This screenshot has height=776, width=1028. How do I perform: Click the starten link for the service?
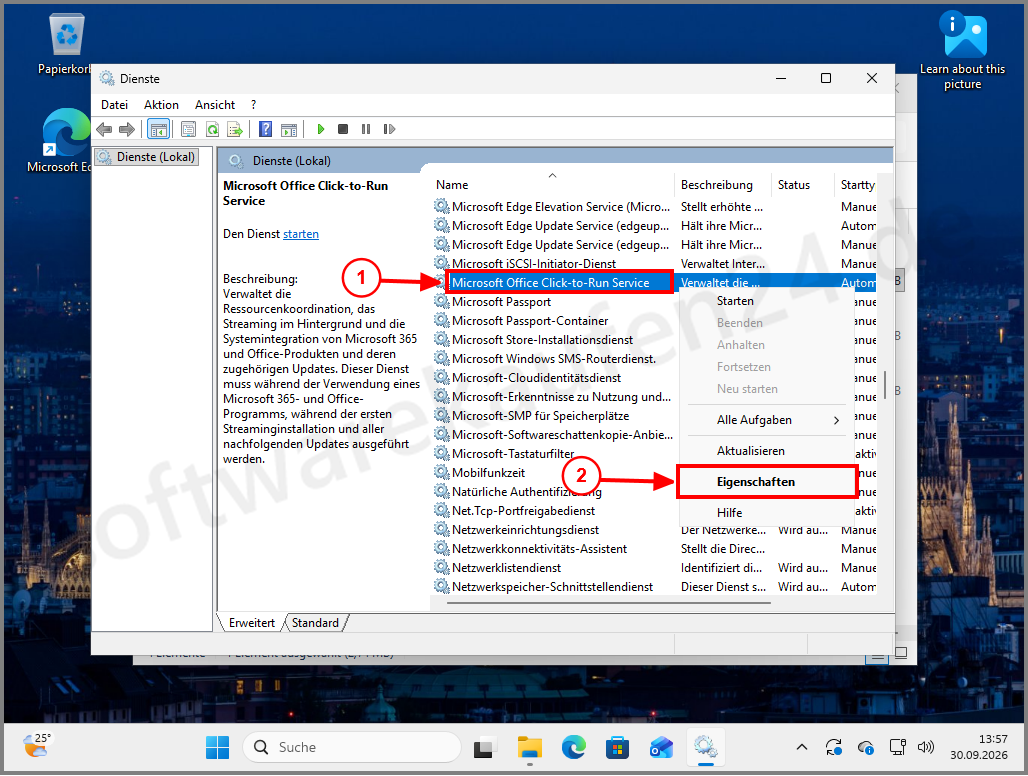pos(301,234)
